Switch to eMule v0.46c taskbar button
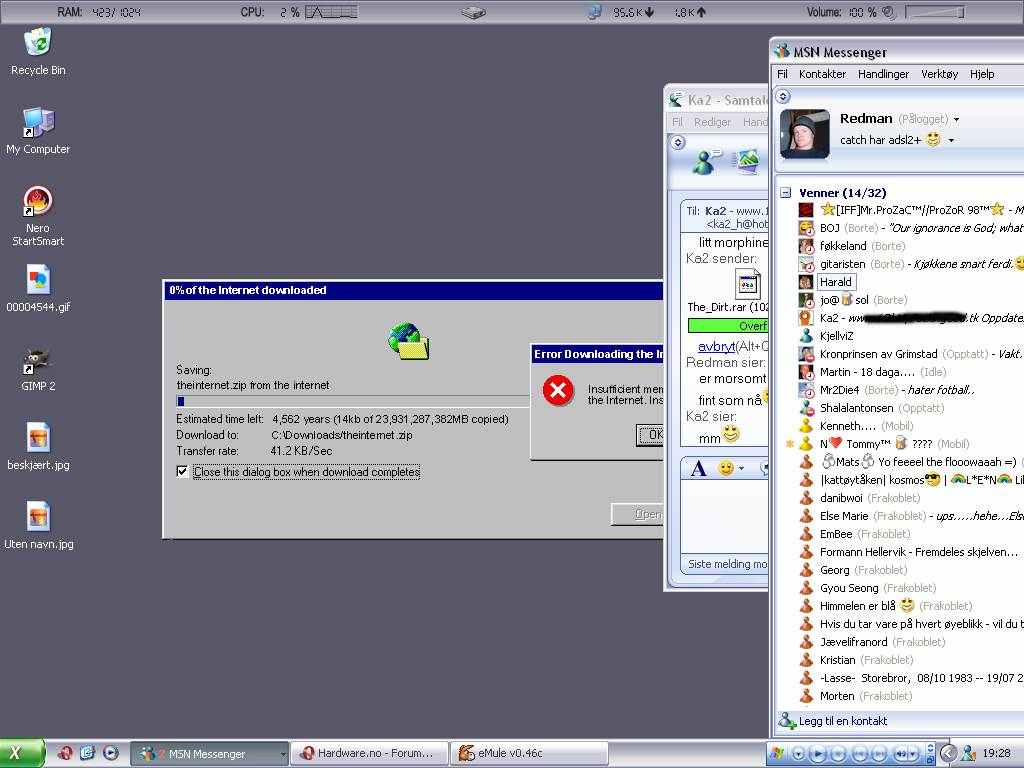 tap(530, 754)
